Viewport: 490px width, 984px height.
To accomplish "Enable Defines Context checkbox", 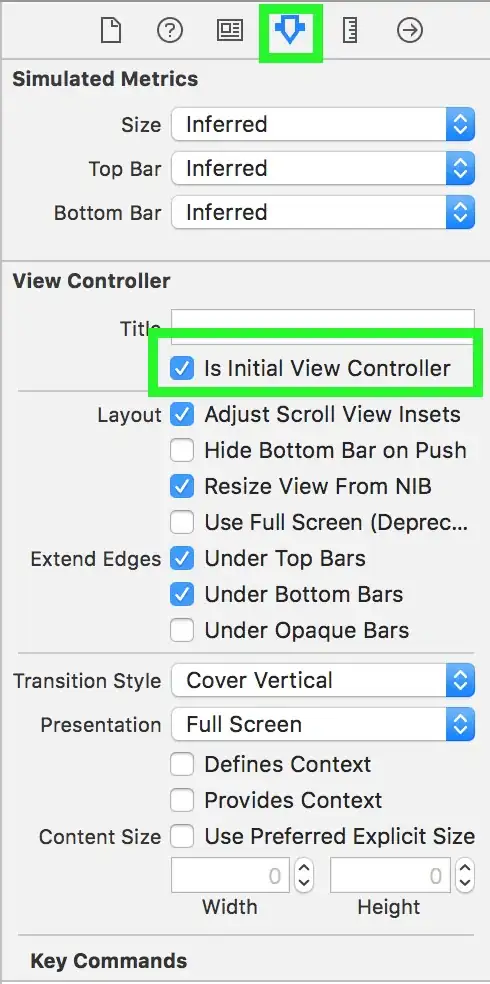I will click(182, 764).
